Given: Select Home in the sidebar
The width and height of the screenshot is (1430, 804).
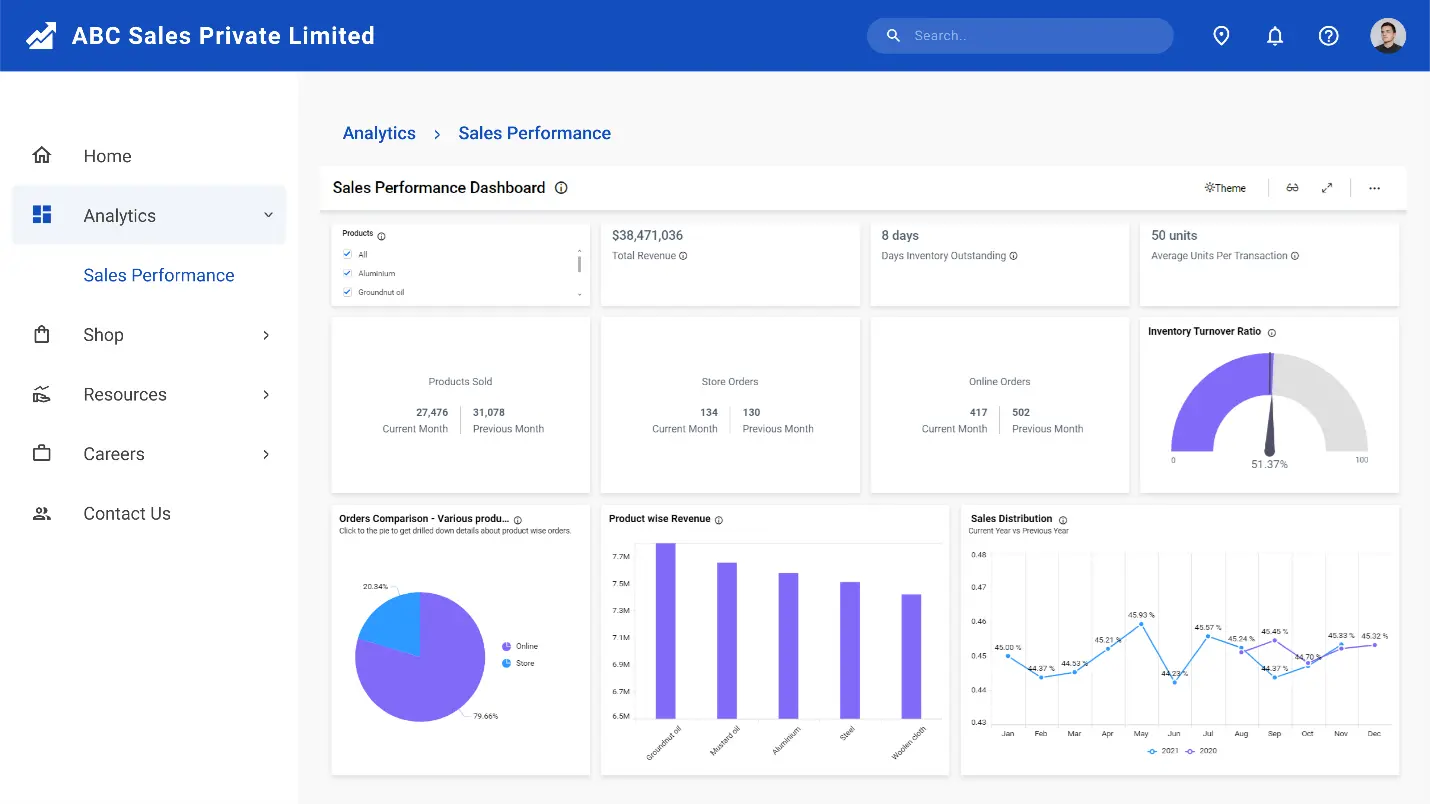Looking at the screenshot, I should coord(106,156).
